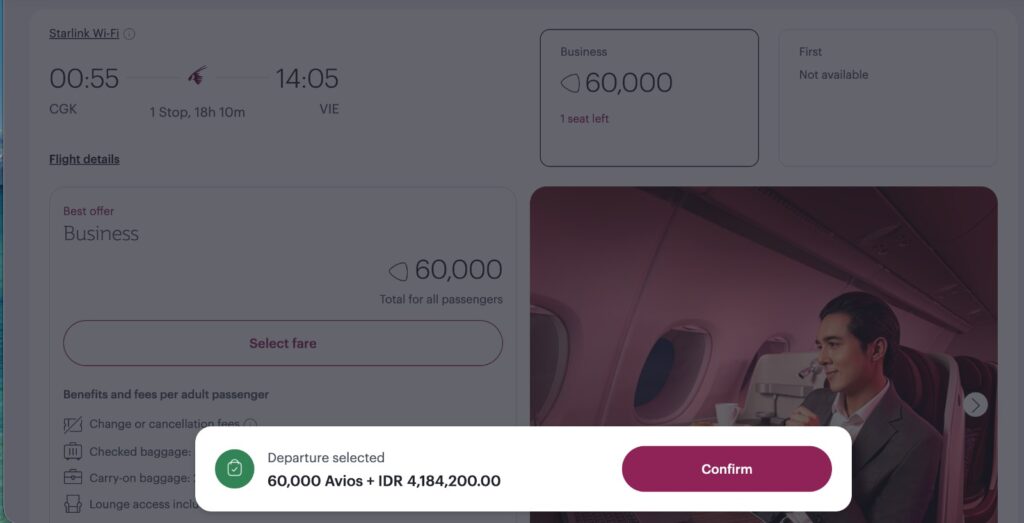Select the Business 60,000 Avios cabin card
This screenshot has height=523, width=1024.
coord(649,98)
